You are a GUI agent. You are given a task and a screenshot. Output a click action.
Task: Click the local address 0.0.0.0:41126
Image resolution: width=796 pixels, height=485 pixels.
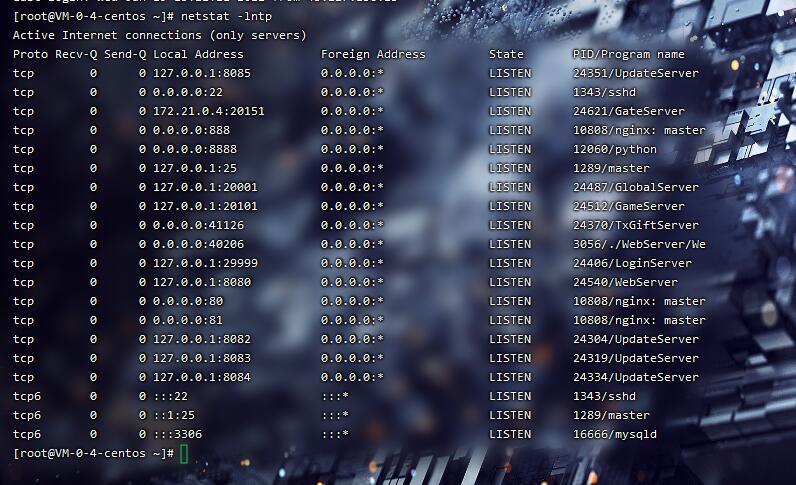coord(198,225)
